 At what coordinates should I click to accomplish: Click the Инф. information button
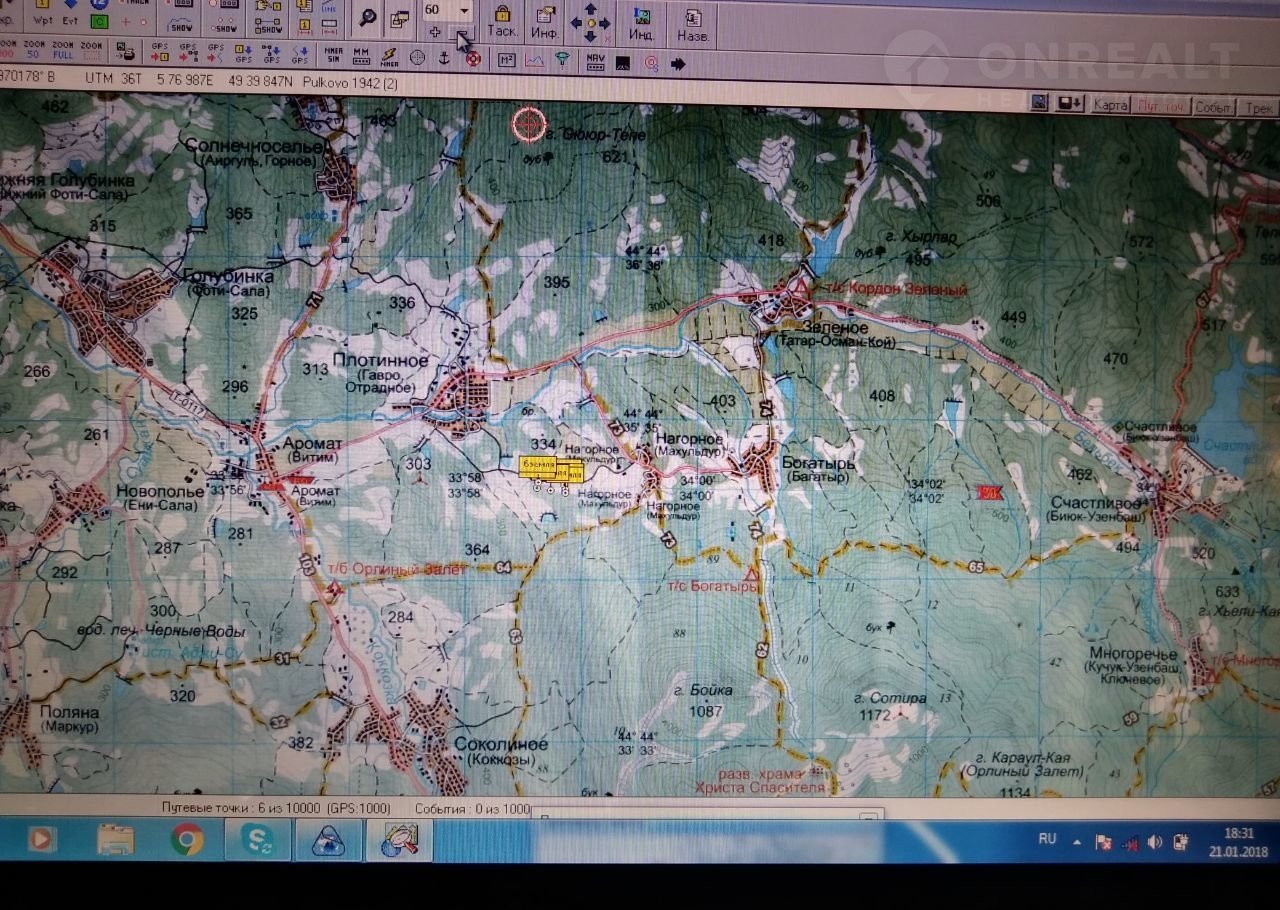(x=544, y=21)
